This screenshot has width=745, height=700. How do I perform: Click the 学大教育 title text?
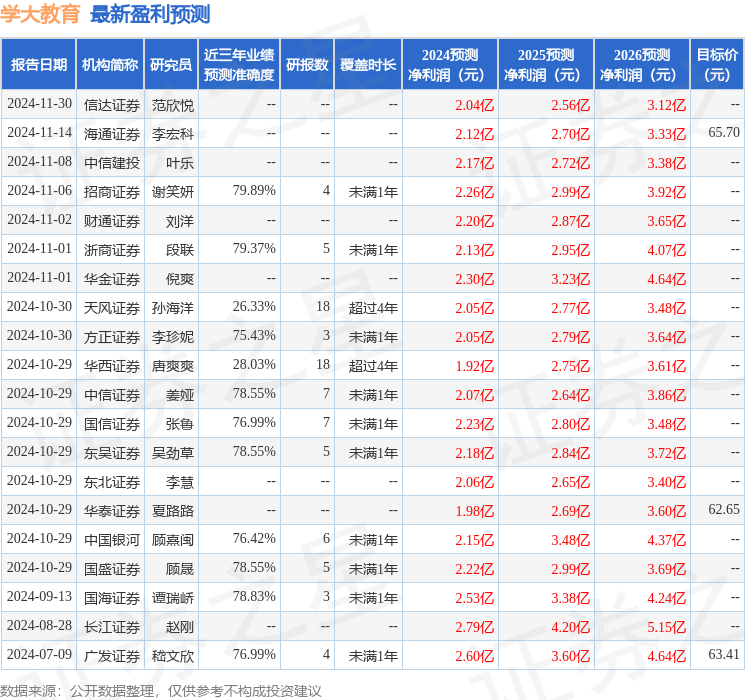[40, 14]
